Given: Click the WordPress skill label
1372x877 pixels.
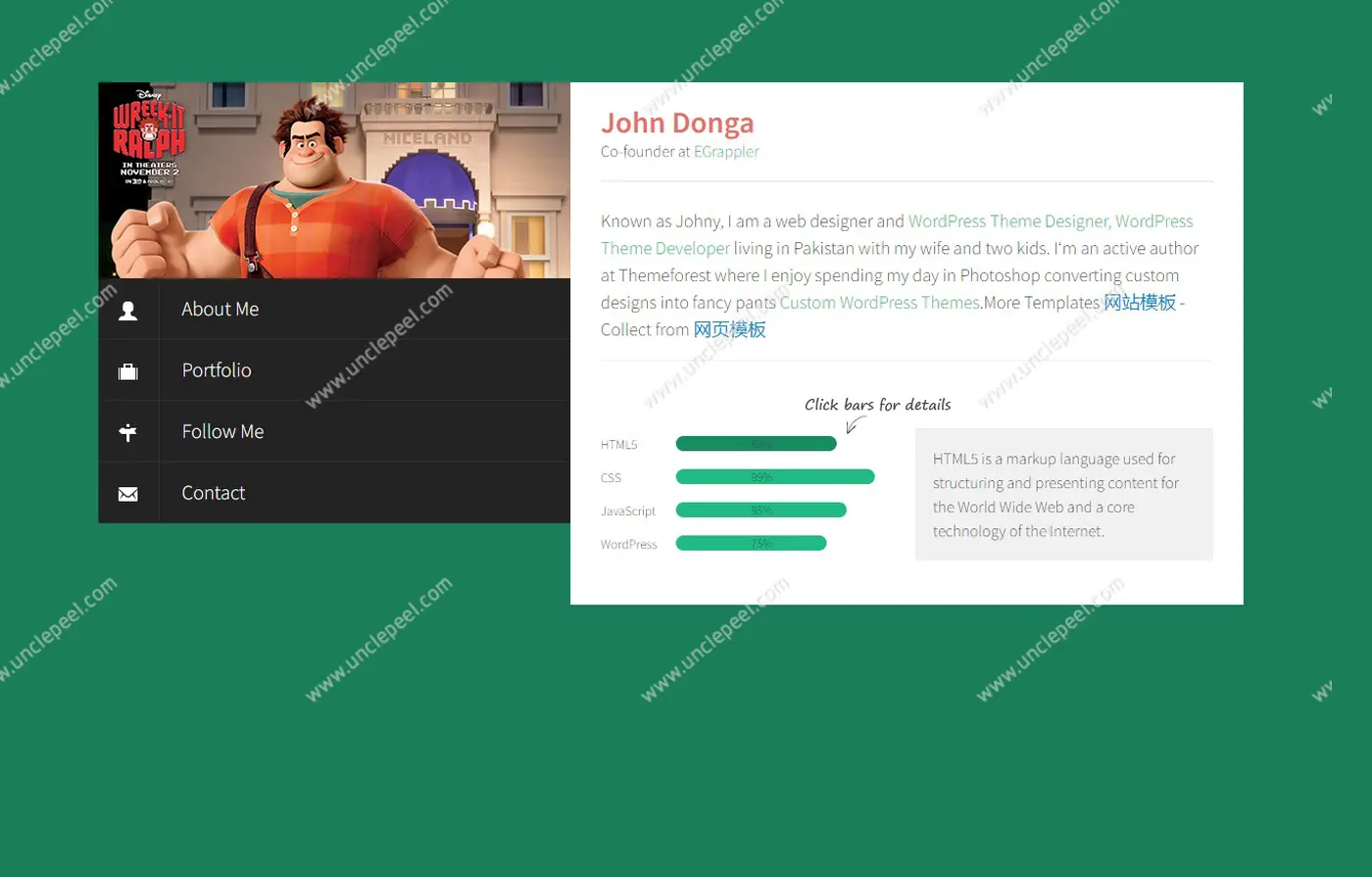Looking at the screenshot, I should coord(629,545).
